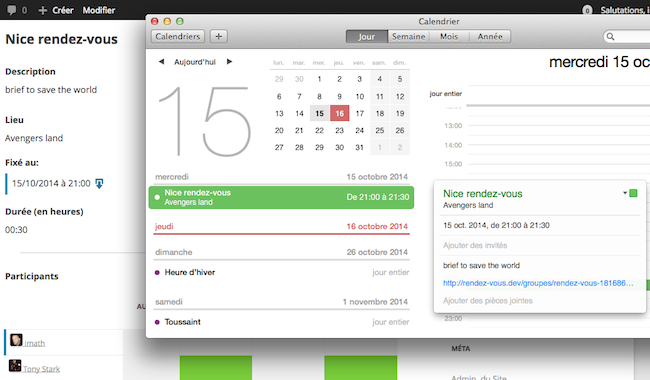Image resolution: width=650 pixels, height=380 pixels.
Task: Select day 22 in mini calendar
Action: click(319, 131)
